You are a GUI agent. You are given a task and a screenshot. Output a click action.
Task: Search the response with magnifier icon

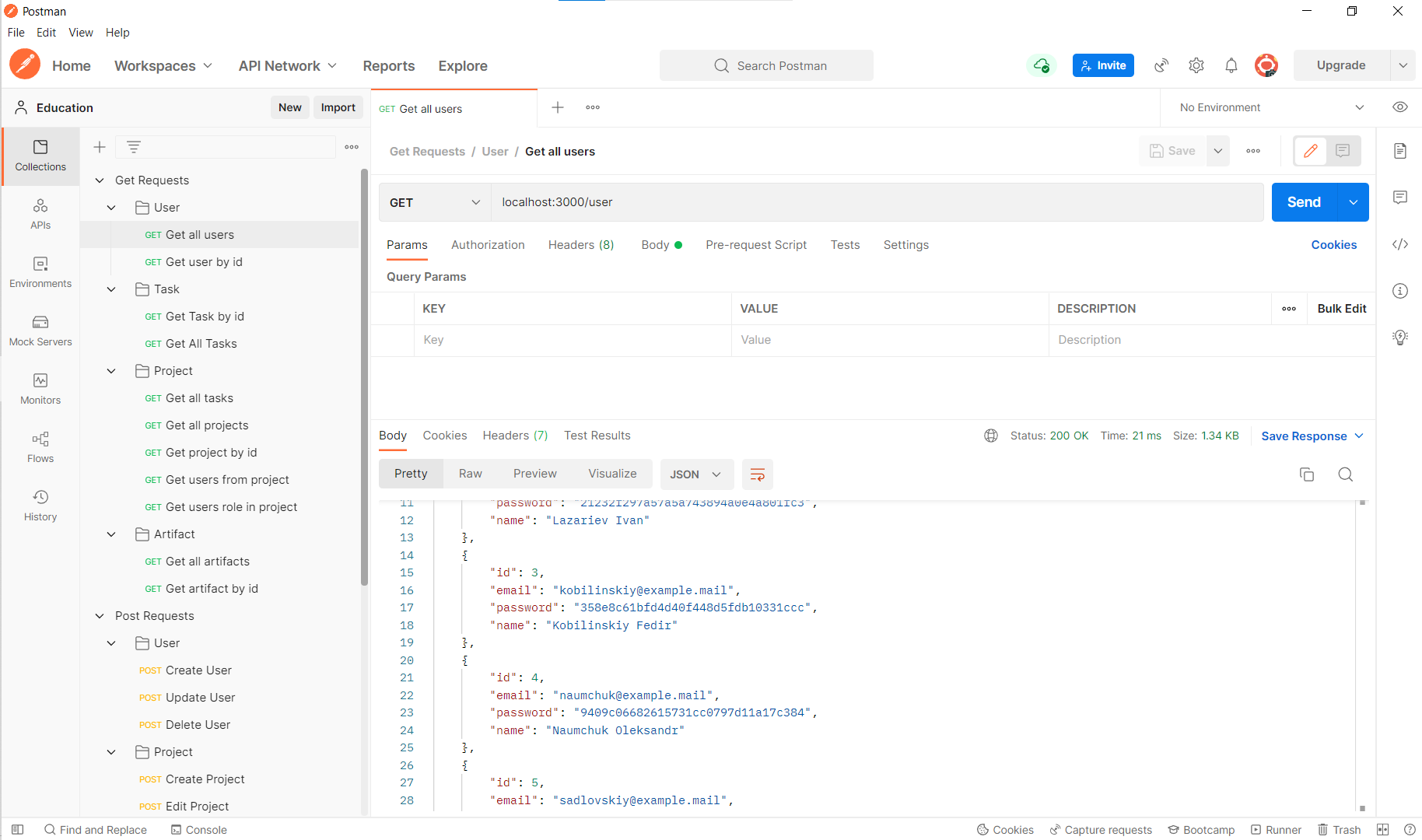[x=1345, y=474]
